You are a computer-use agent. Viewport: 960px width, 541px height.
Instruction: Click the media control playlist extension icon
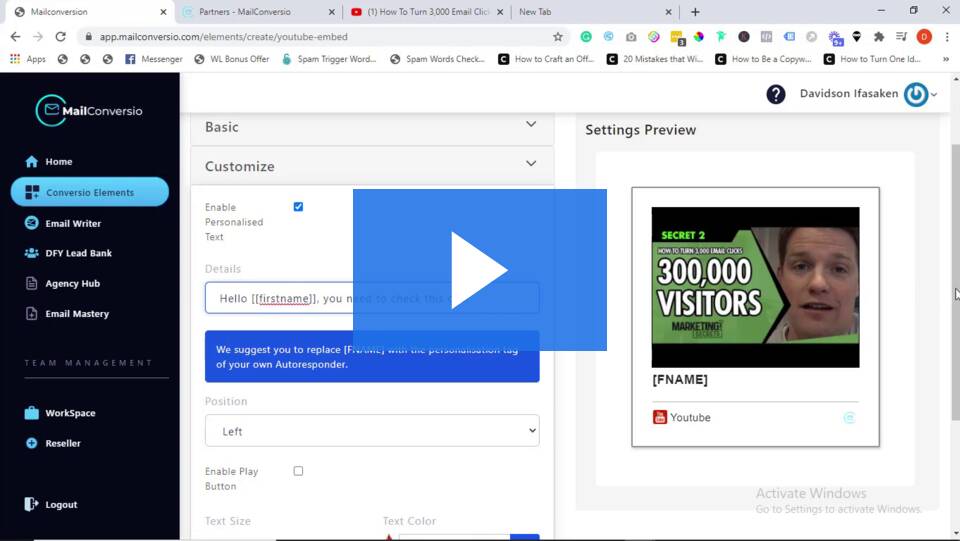tap(901, 37)
